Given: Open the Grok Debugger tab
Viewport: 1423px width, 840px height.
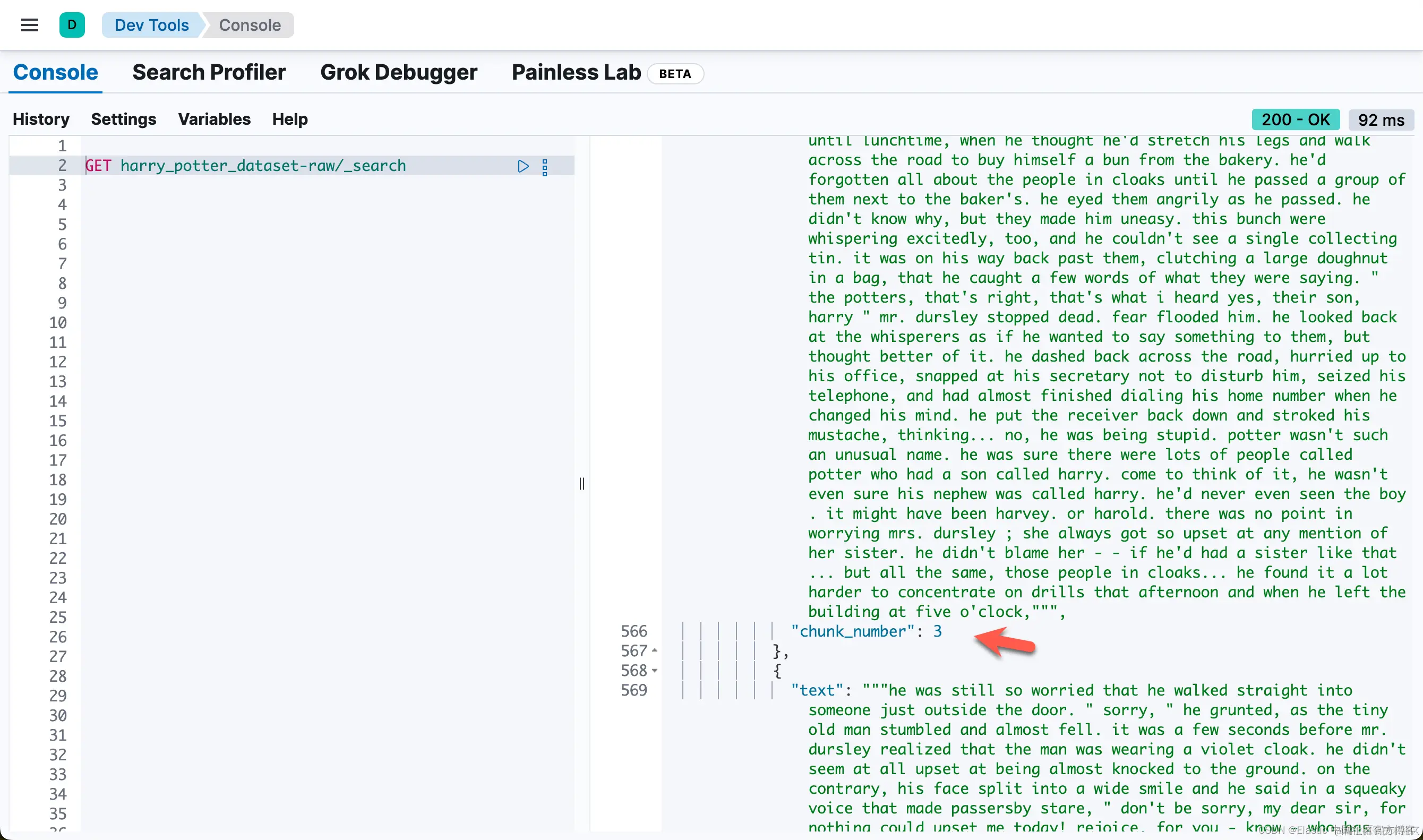Looking at the screenshot, I should pyautogui.click(x=398, y=72).
